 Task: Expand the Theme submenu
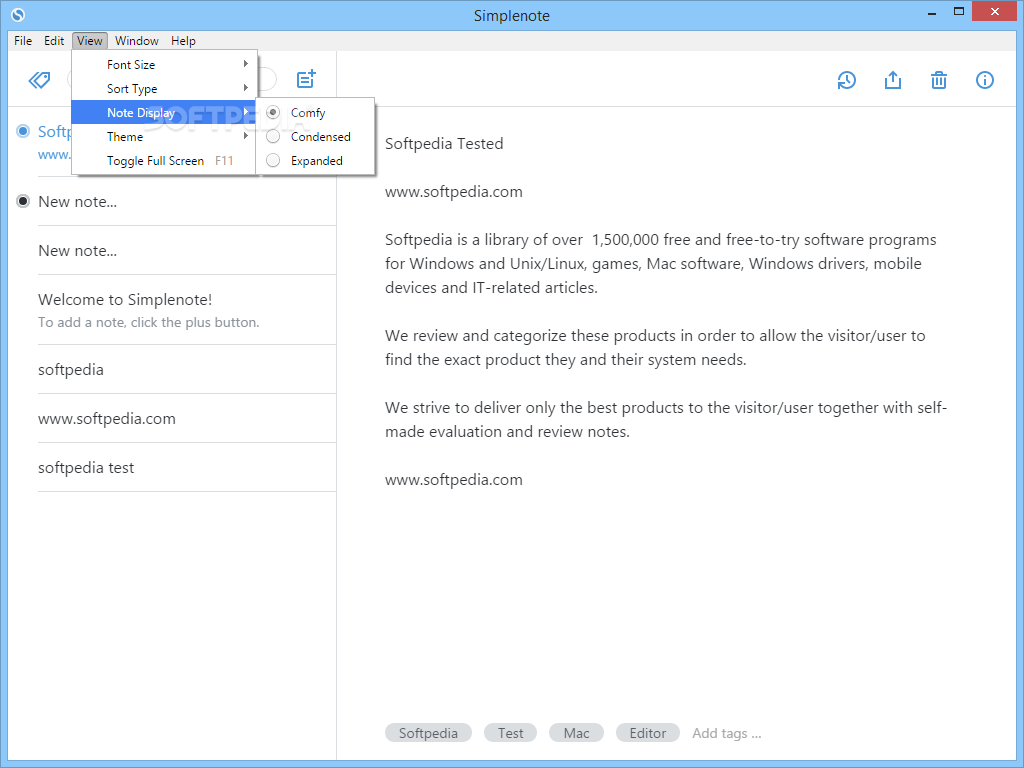(x=165, y=136)
